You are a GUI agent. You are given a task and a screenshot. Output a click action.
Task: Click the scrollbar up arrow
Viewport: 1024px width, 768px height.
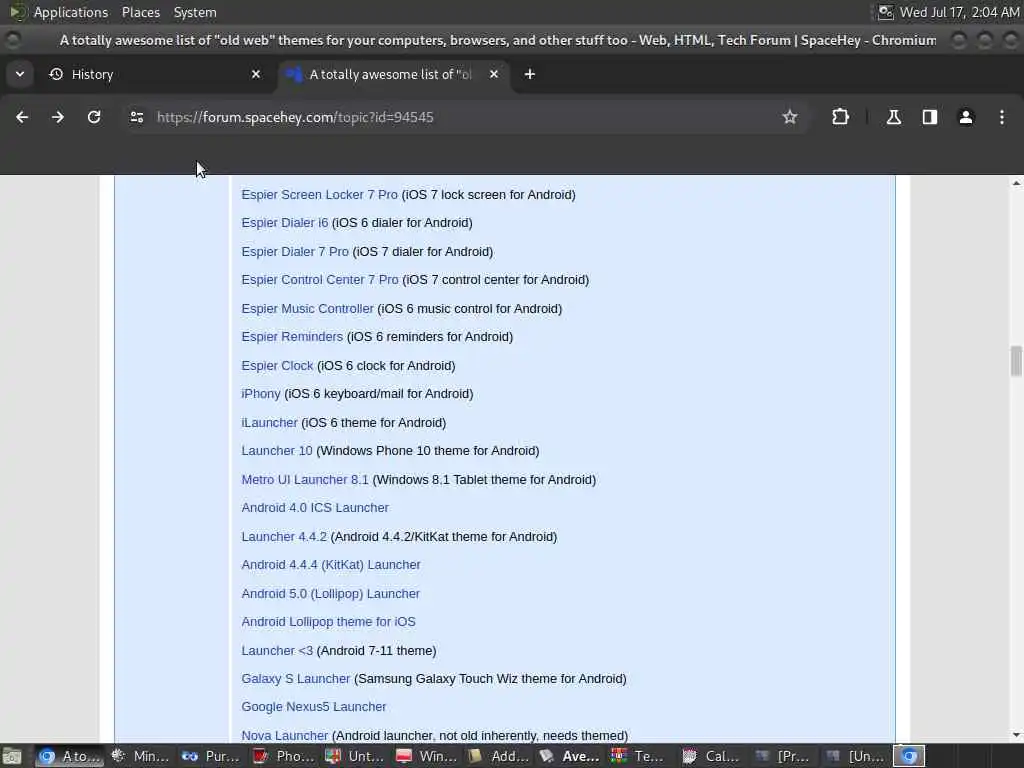tap(1016, 184)
